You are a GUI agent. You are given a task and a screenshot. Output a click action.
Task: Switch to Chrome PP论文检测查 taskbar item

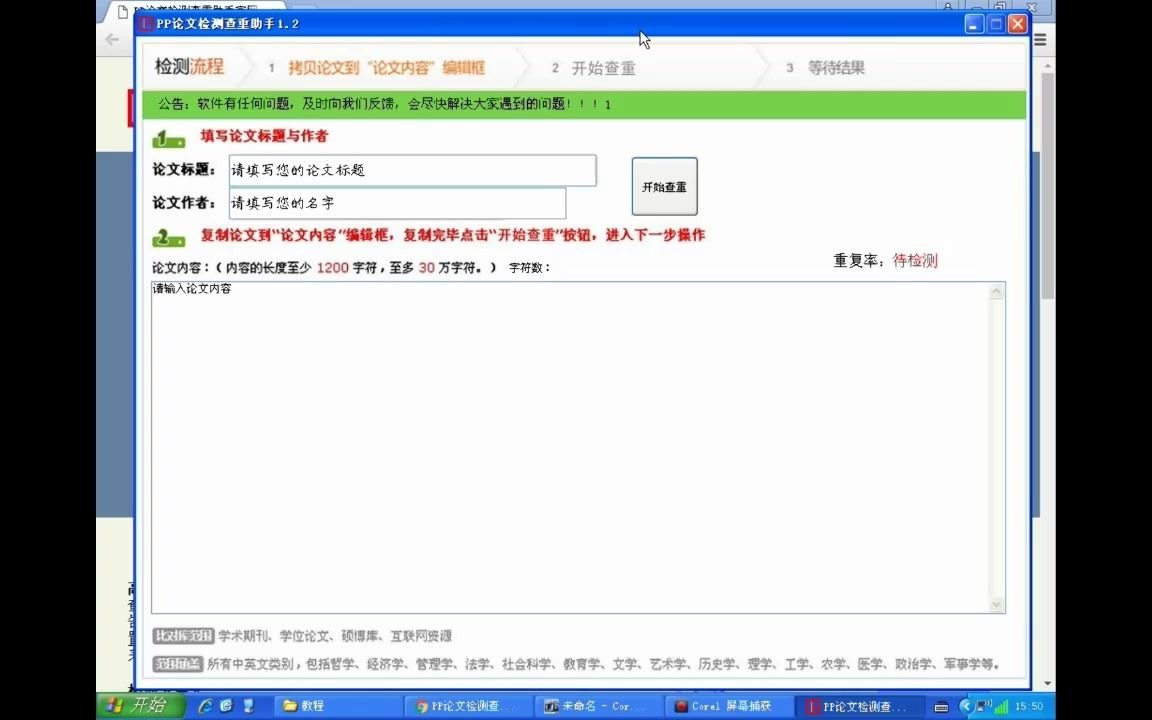coord(468,706)
